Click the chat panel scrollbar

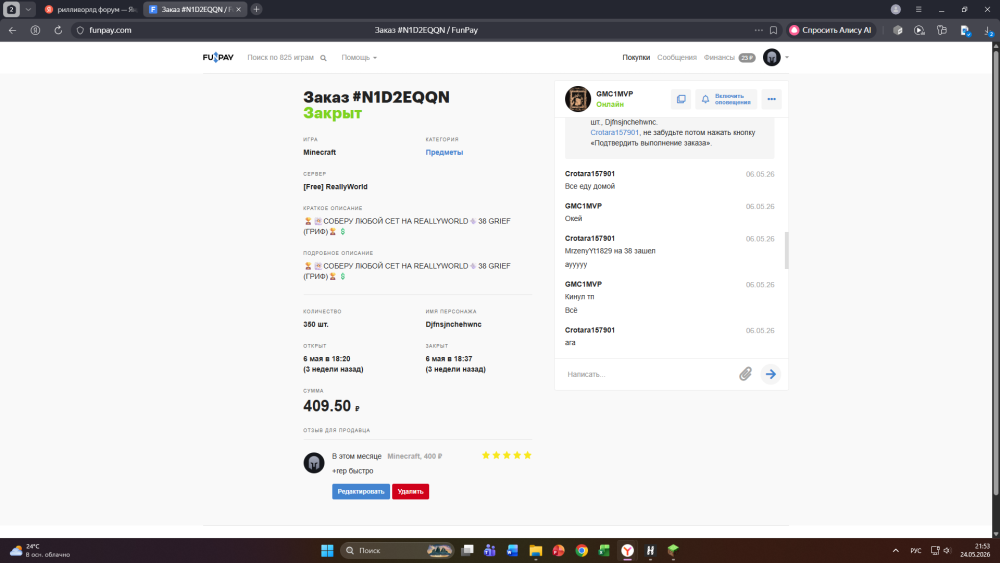(x=786, y=250)
